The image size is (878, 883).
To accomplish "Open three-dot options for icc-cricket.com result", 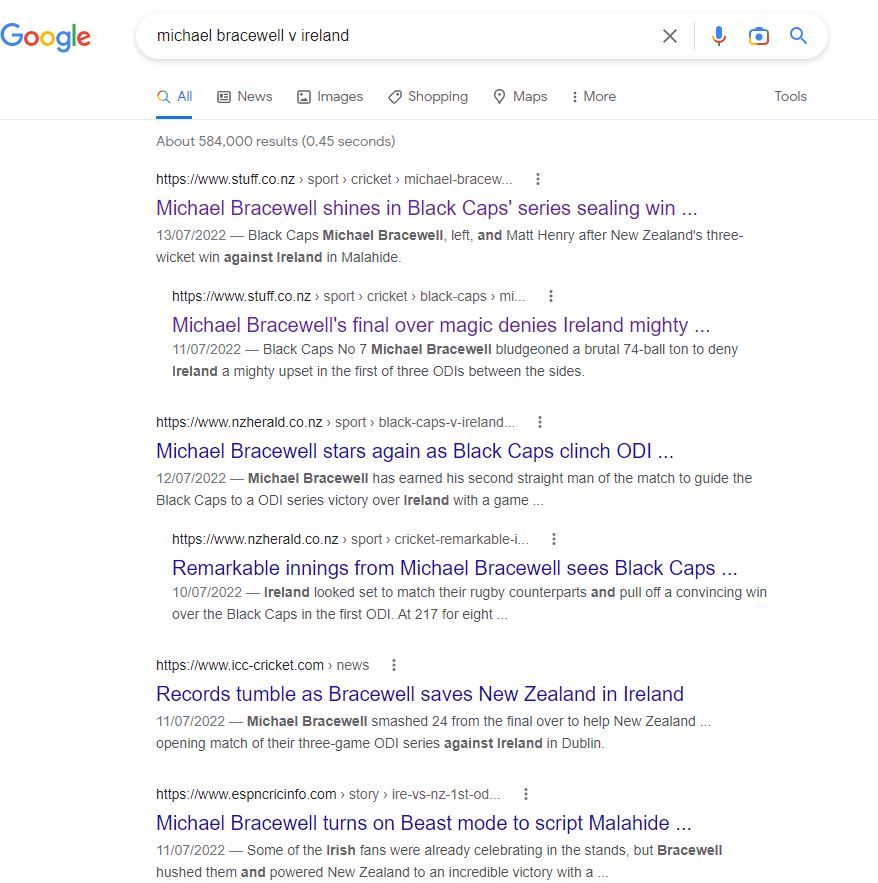I will click(x=394, y=665).
